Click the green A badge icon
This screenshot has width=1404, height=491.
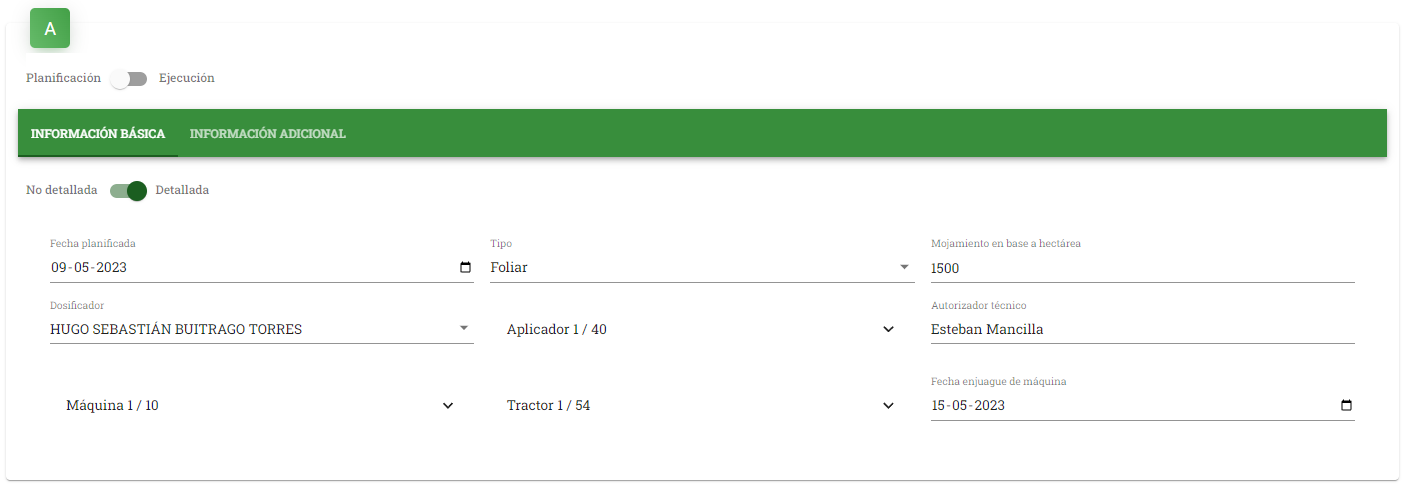[50, 28]
